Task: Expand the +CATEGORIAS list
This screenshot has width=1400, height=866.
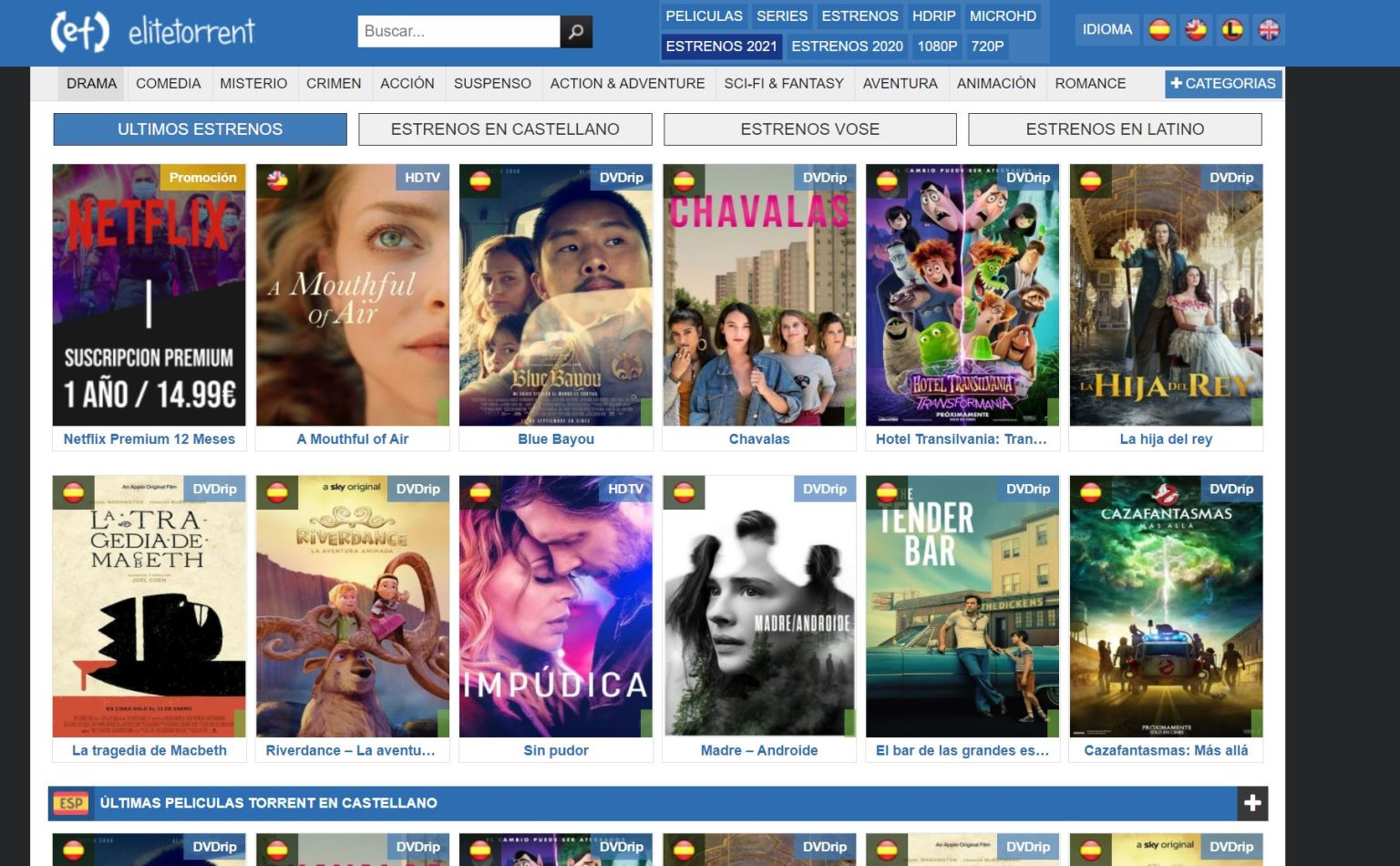Action: pyautogui.click(x=1223, y=84)
